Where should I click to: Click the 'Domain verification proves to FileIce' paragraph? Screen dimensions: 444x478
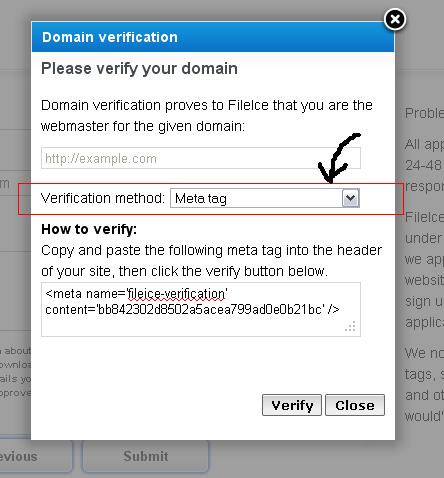(x=207, y=116)
